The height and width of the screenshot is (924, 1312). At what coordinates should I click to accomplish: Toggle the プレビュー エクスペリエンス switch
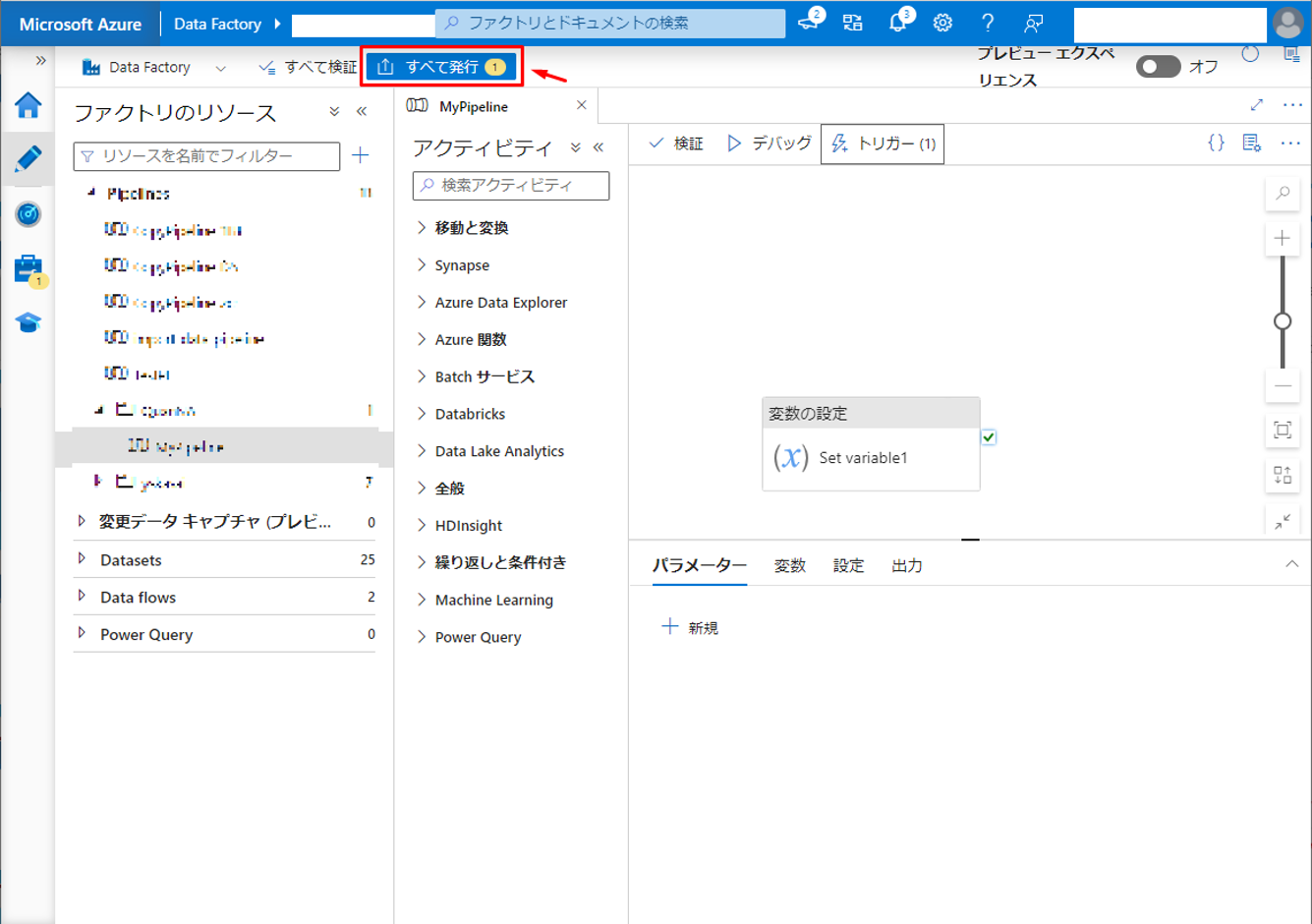coord(1158,66)
